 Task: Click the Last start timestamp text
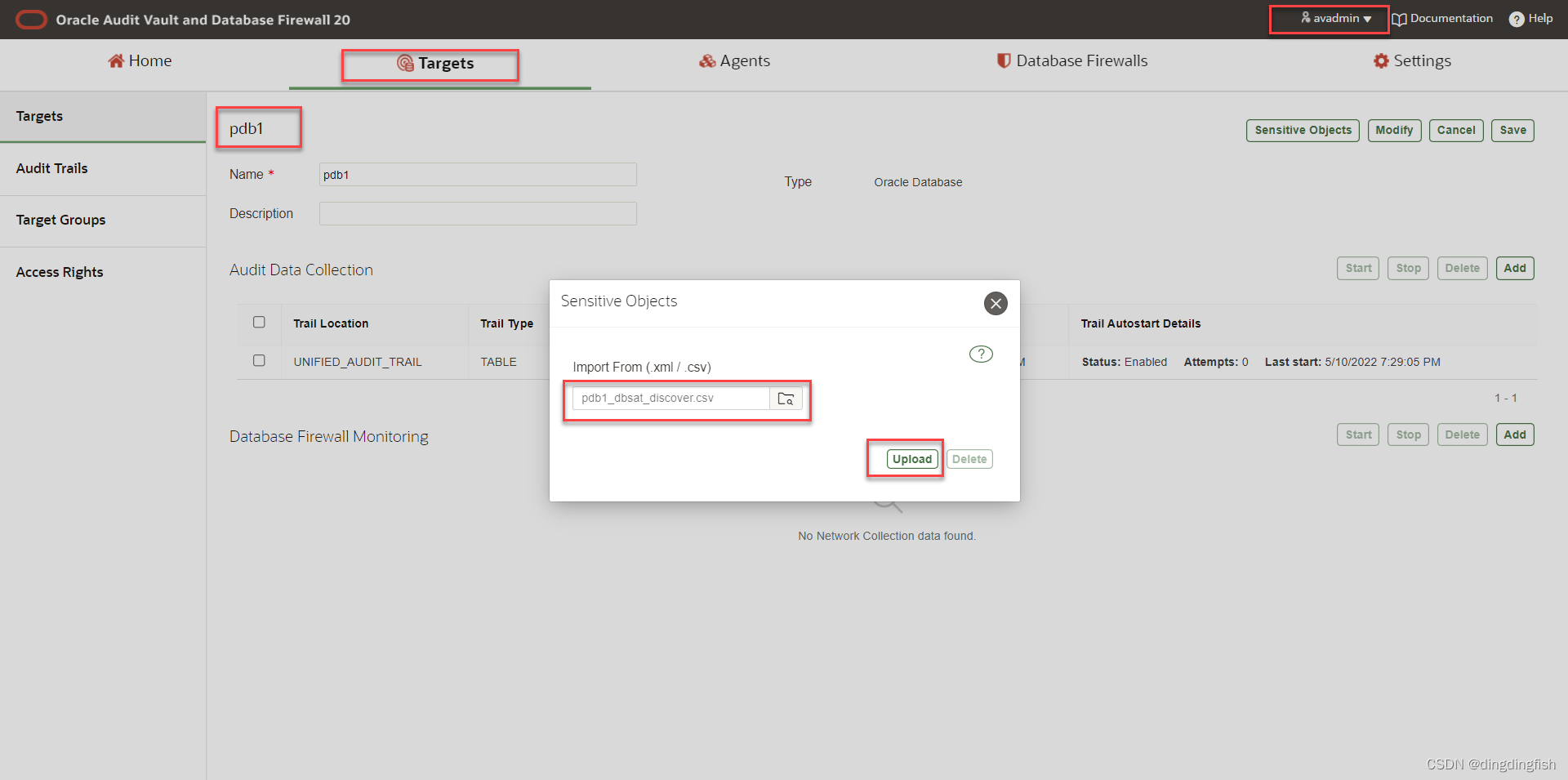[x=1352, y=363]
